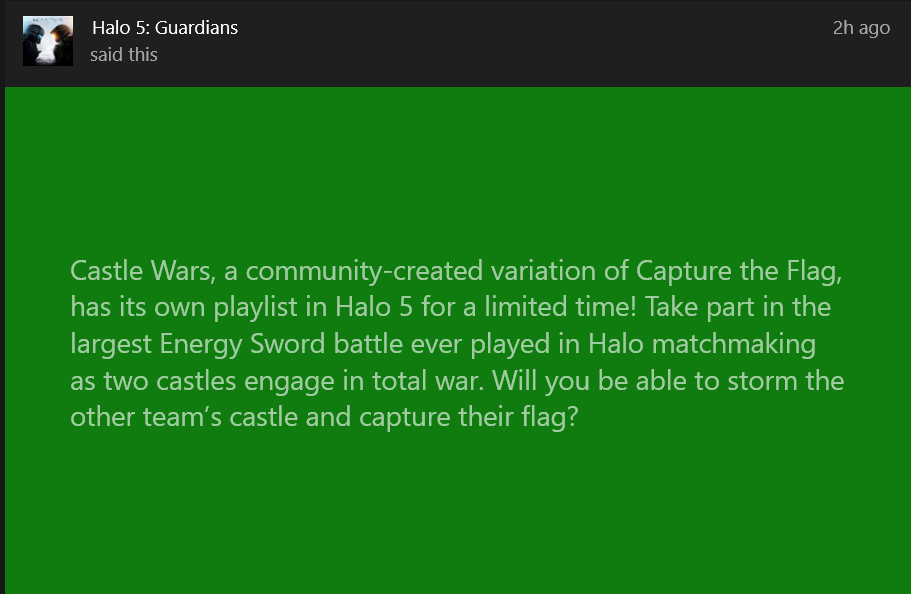Click 'capture their flag?' at post end
Image resolution: width=911 pixels, height=594 pixels.
coord(468,417)
